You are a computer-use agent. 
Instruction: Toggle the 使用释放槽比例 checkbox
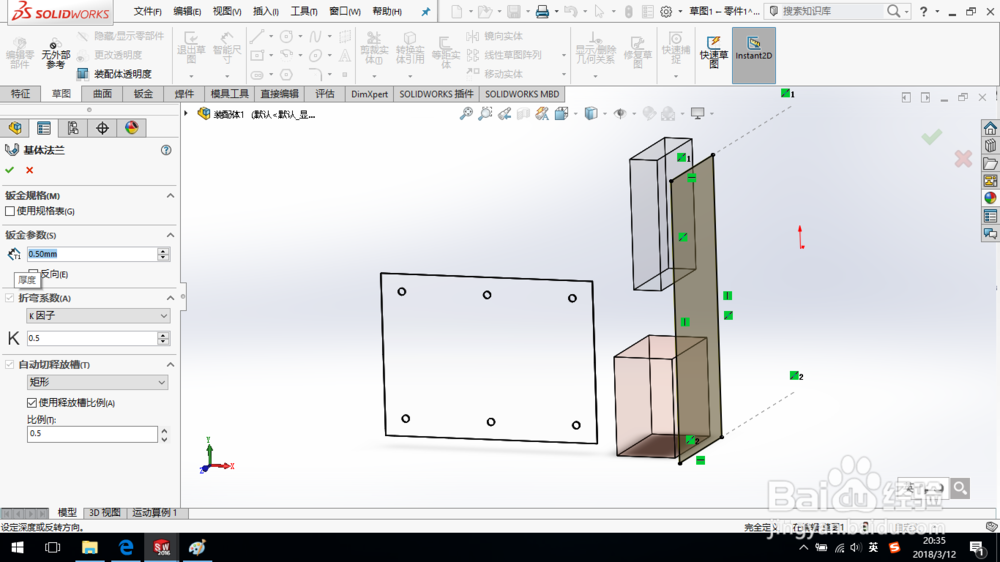(x=32, y=403)
